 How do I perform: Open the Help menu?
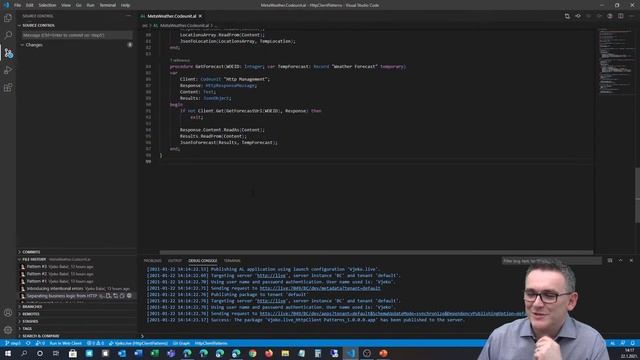125,5
